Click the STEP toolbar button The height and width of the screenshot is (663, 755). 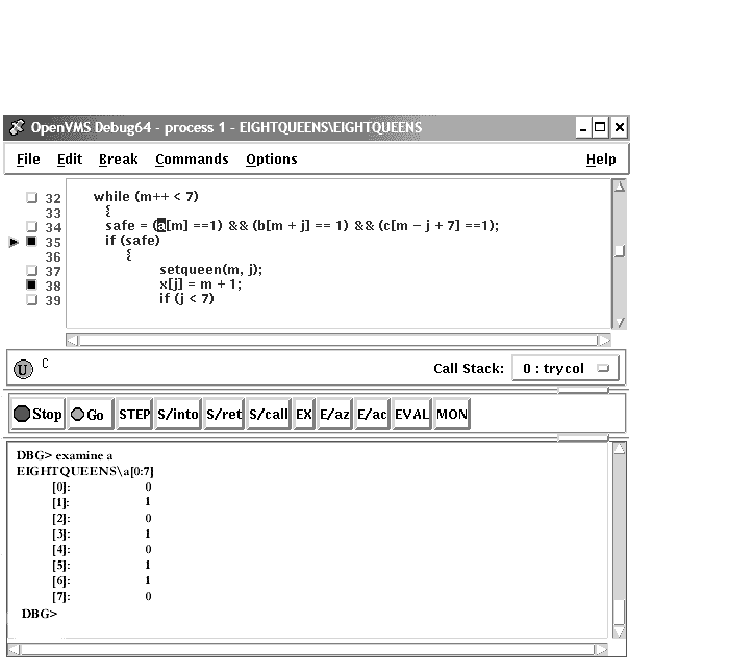coord(134,414)
